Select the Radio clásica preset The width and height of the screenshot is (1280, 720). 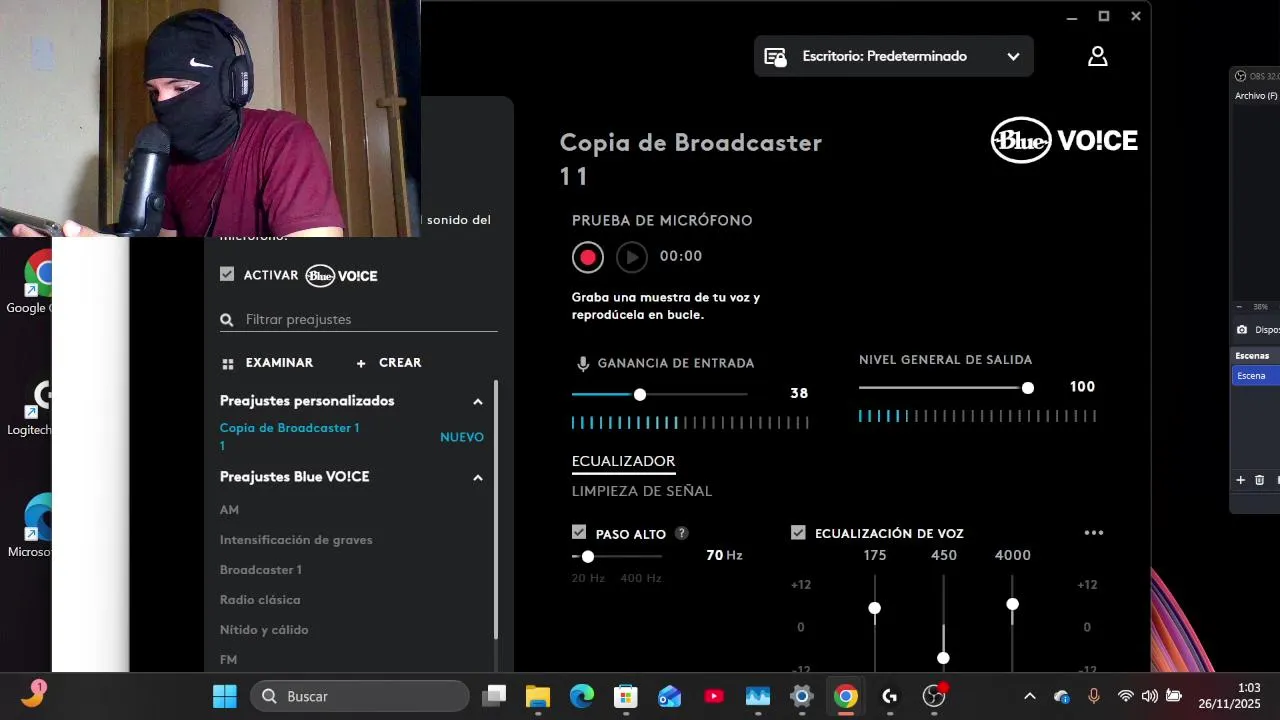point(260,600)
